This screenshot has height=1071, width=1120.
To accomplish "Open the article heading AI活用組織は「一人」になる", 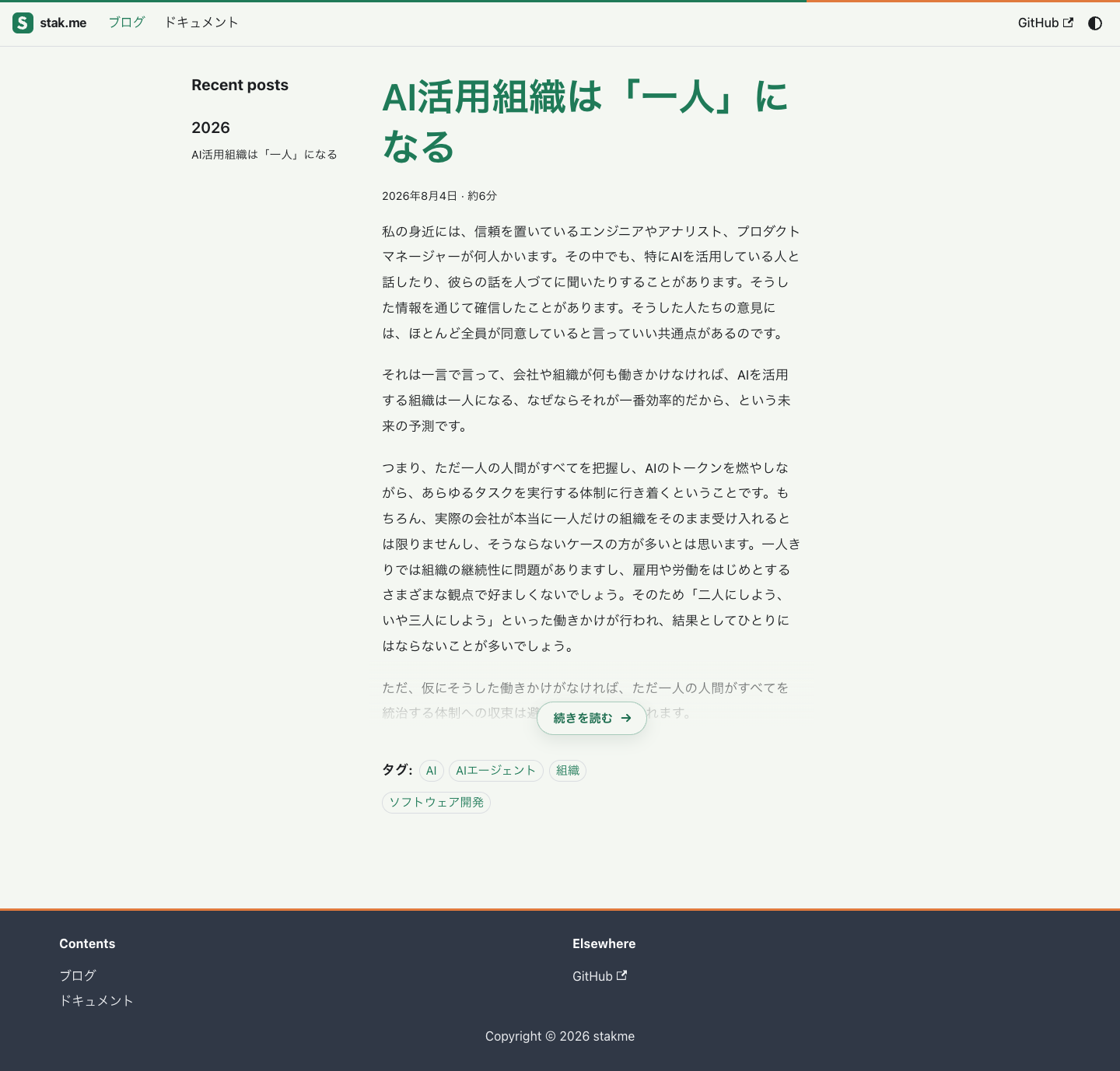I will [x=585, y=121].
